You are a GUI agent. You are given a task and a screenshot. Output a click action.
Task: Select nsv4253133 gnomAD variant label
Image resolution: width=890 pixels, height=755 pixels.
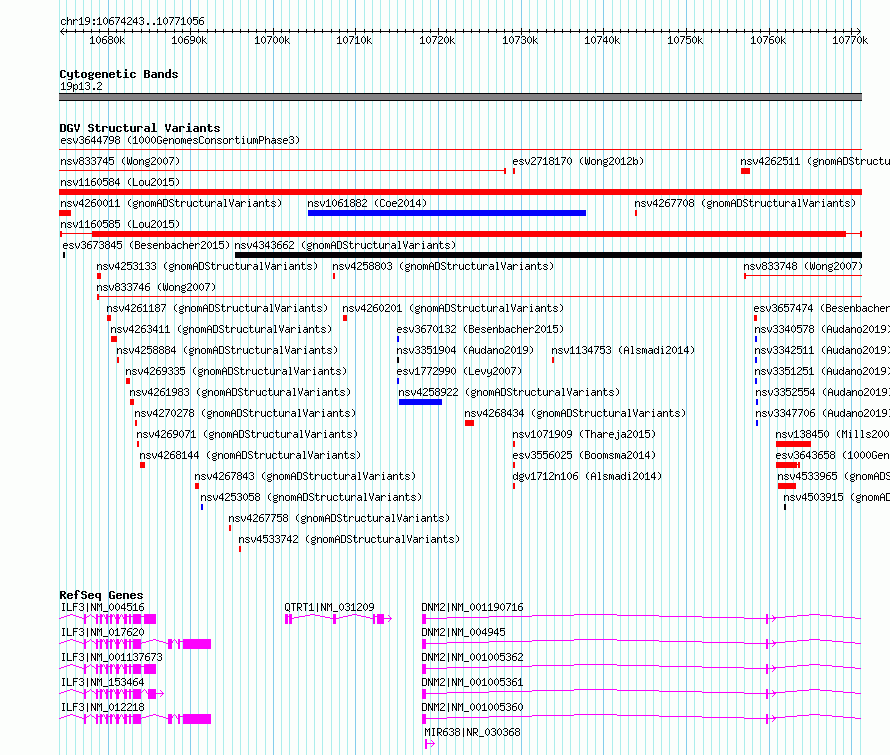click(207, 266)
